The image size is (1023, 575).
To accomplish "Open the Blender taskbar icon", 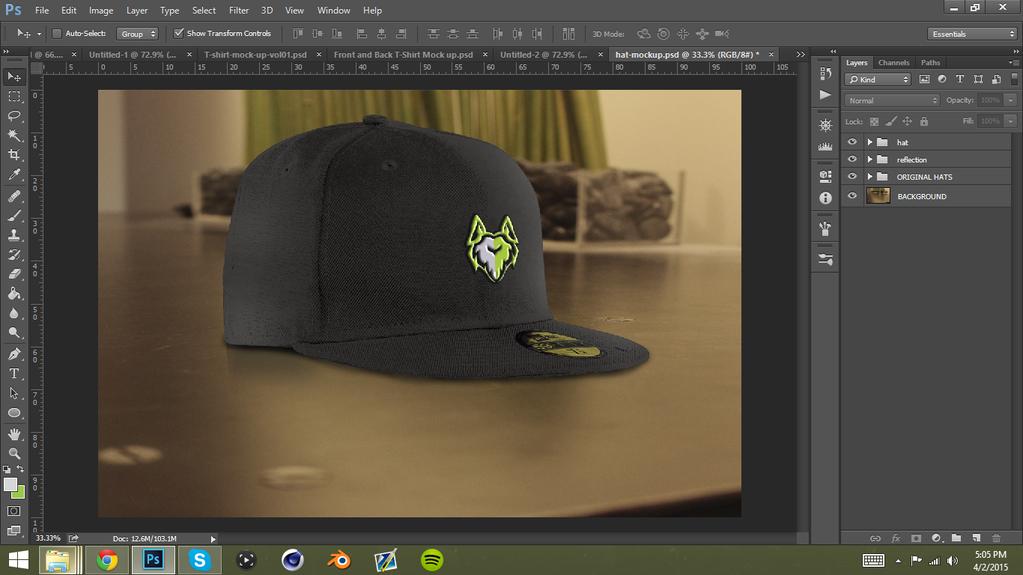I will tap(339, 560).
